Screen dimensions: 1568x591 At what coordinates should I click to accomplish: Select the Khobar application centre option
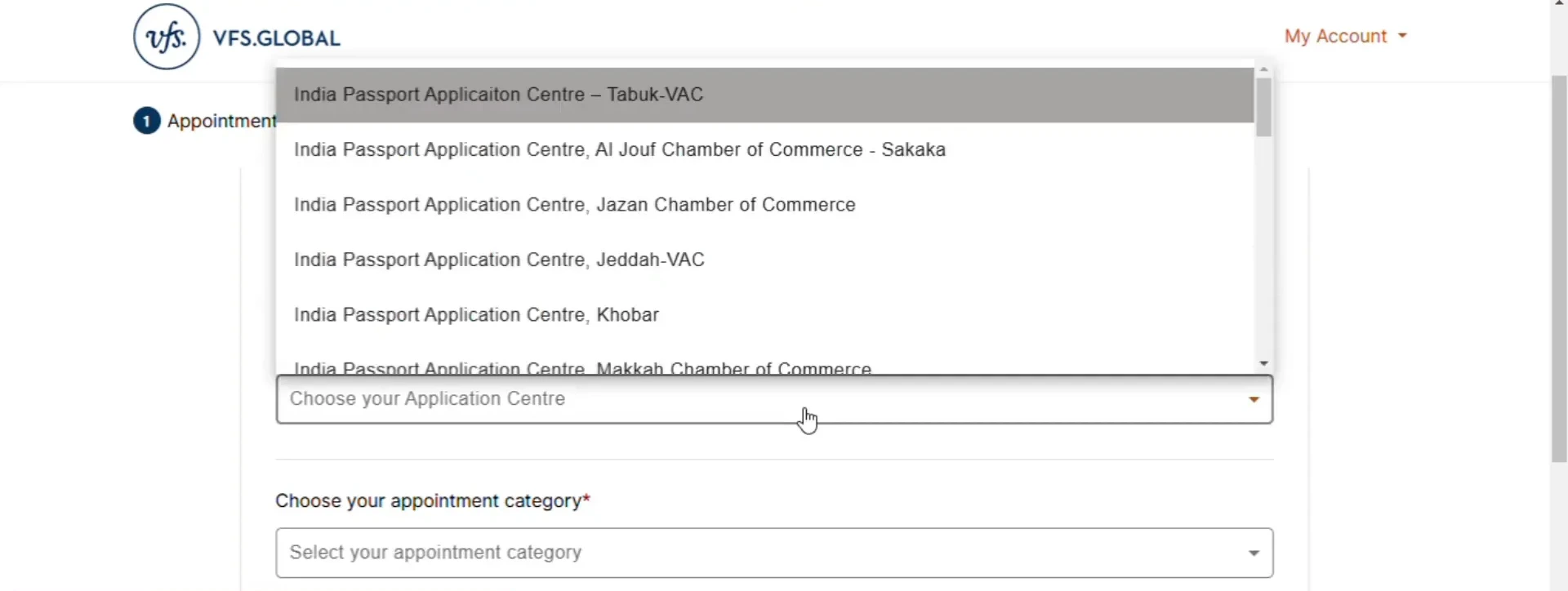(764, 315)
